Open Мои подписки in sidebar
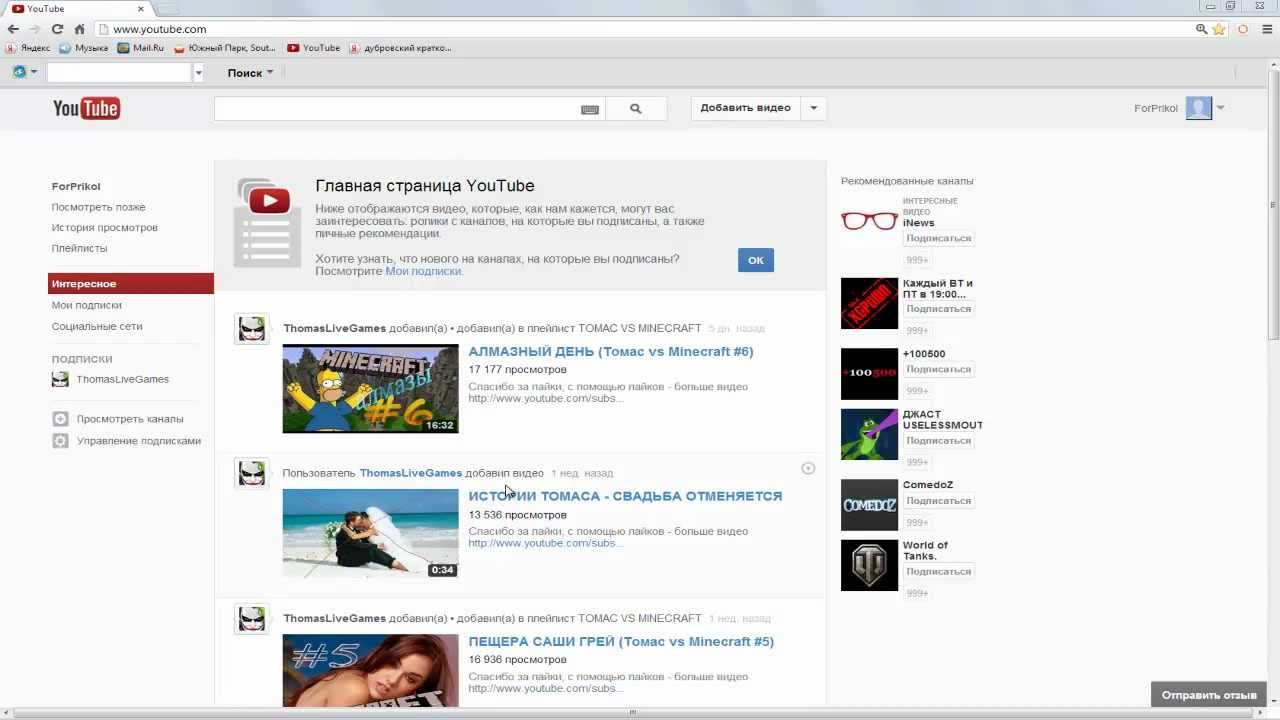This screenshot has height=720, width=1280. tap(87, 305)
